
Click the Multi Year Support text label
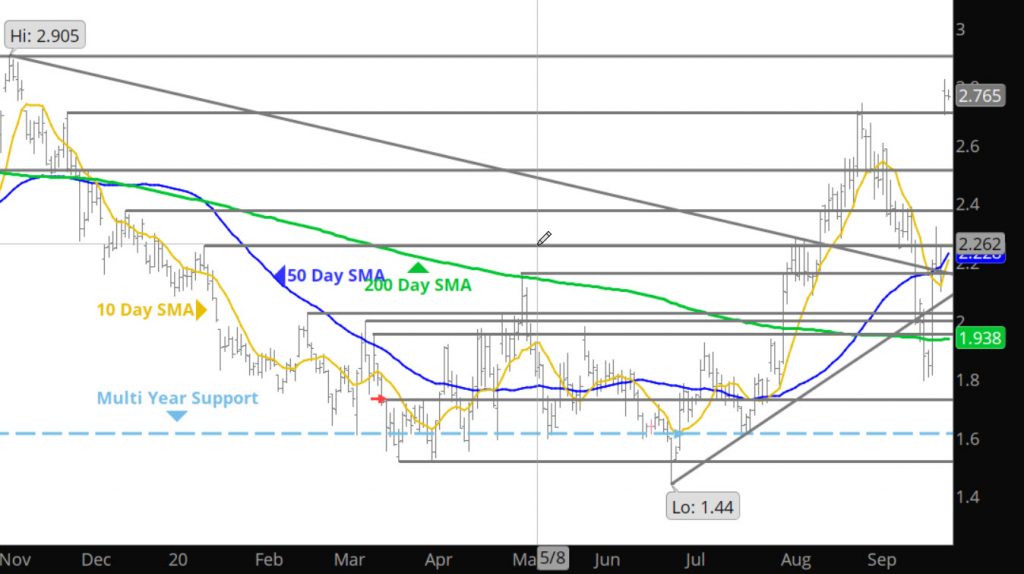[x=177, y=398]
